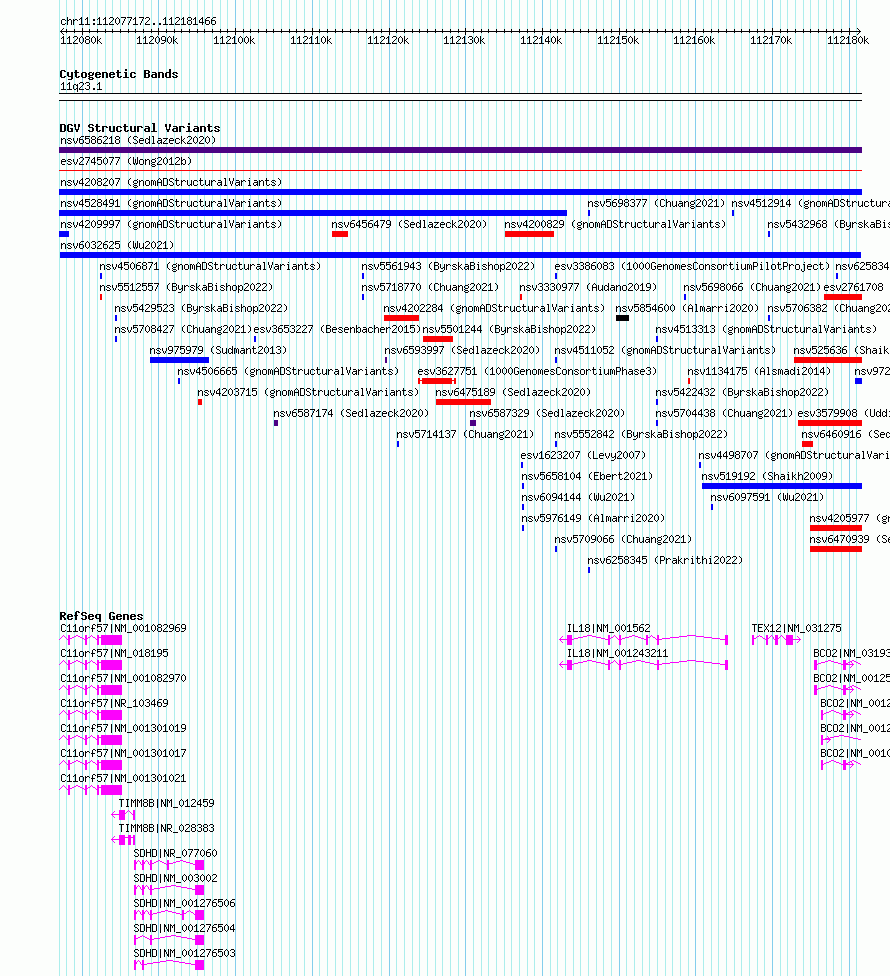Select nsv6258345 (Prakrithi2022) variant label
The width and height of the screenshot is (890, 976).
tap(665, 560)
